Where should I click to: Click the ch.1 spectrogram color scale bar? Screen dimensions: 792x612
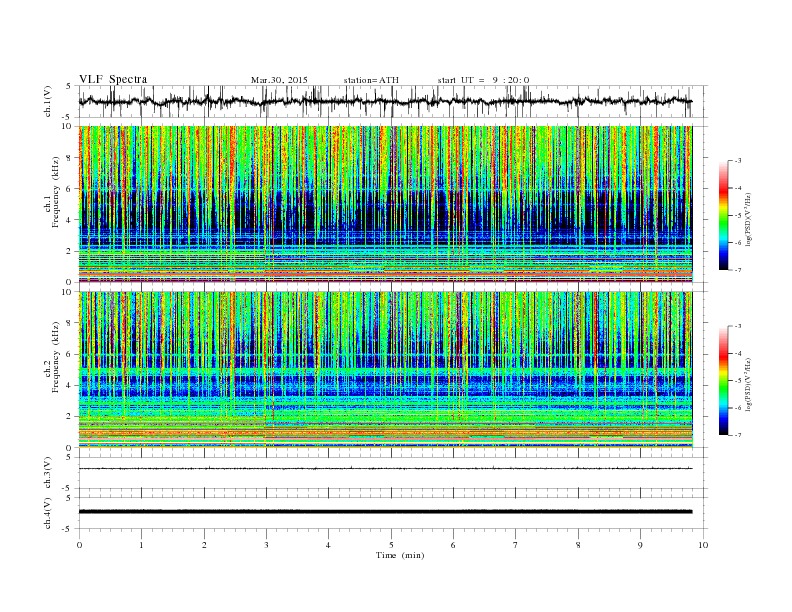tap(724, 215)
